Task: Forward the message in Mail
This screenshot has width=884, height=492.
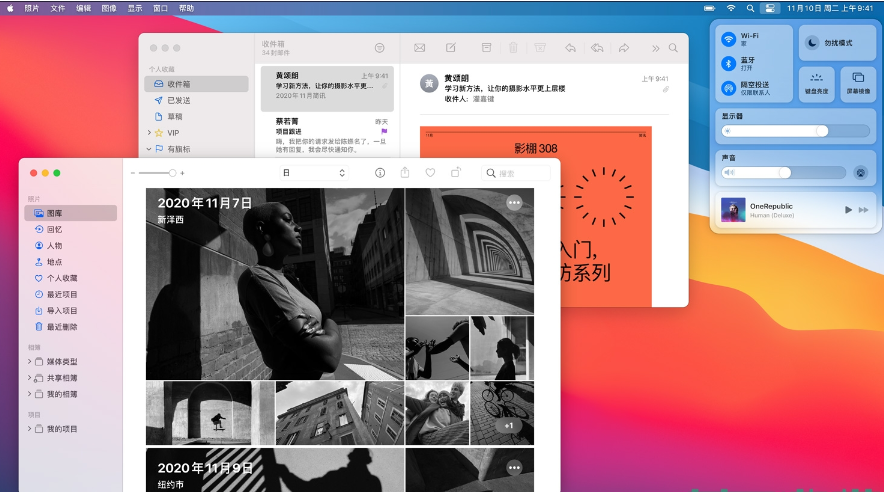Action: pyautogui.click(x=624, y=48)
